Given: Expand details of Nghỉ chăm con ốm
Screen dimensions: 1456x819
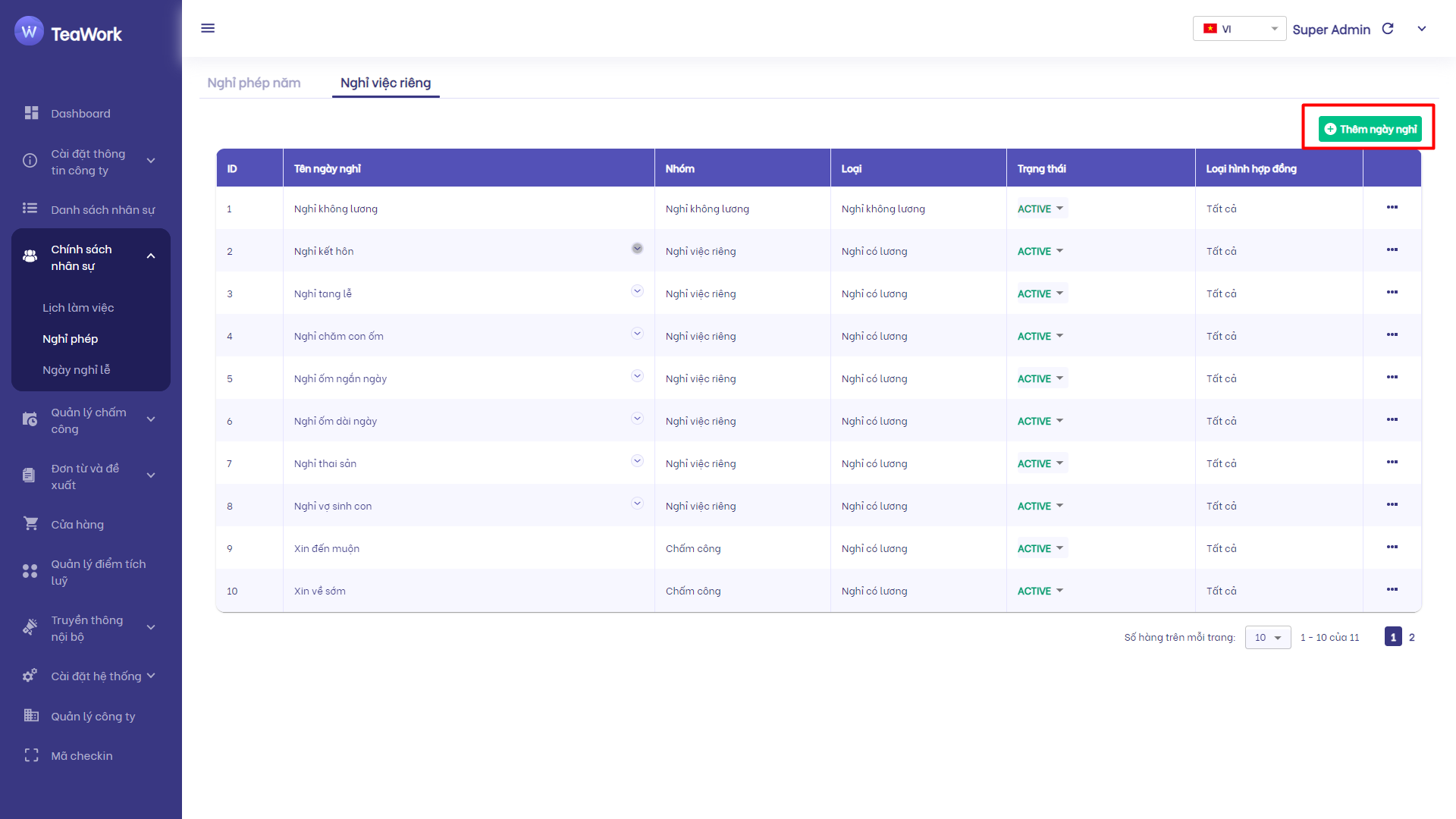Looking at the screenshot, I should (x=637, y=334).
